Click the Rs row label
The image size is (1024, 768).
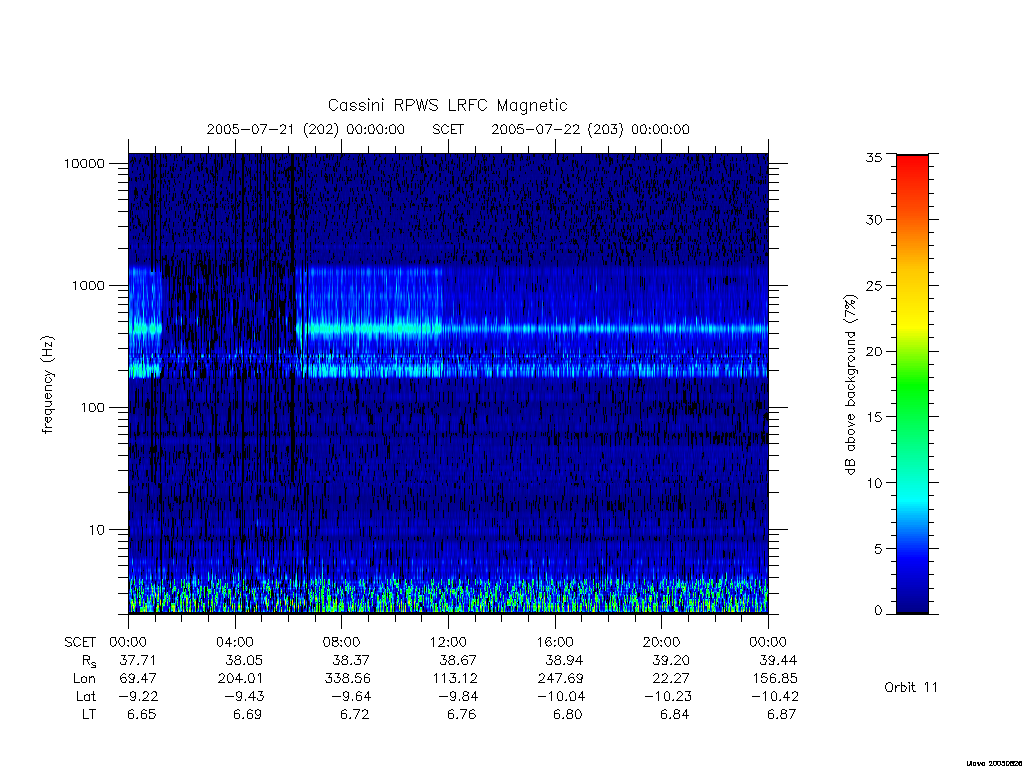tap(87, 662)
